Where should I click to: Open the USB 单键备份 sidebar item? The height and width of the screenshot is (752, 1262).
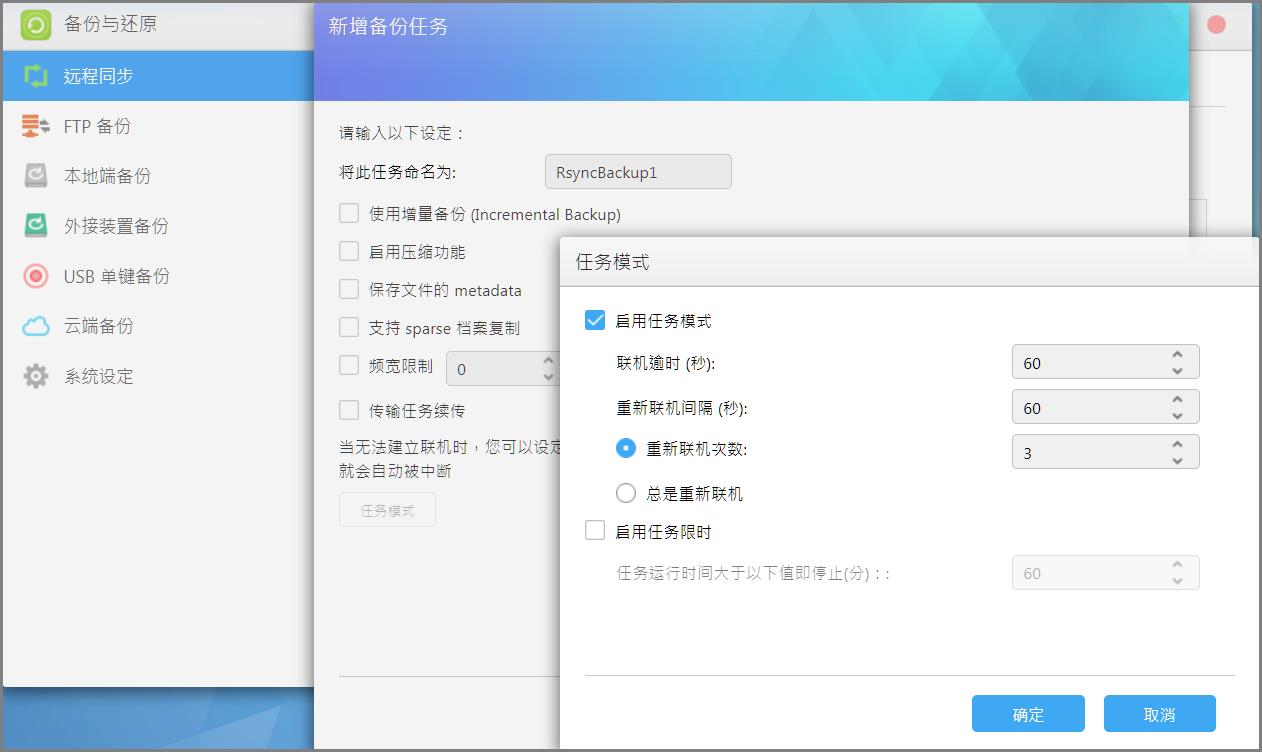[158, 276]
